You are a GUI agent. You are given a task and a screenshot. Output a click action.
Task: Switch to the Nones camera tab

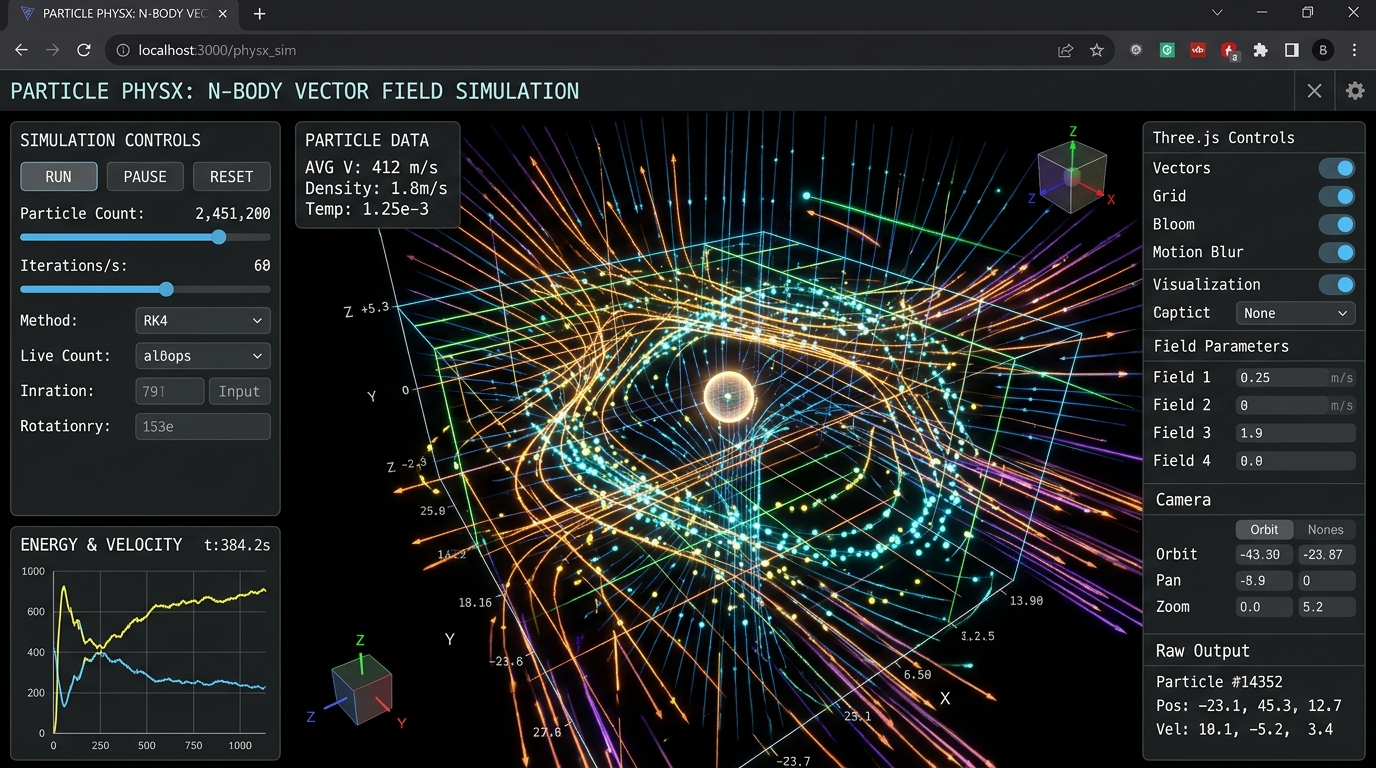click(1325, 529)
